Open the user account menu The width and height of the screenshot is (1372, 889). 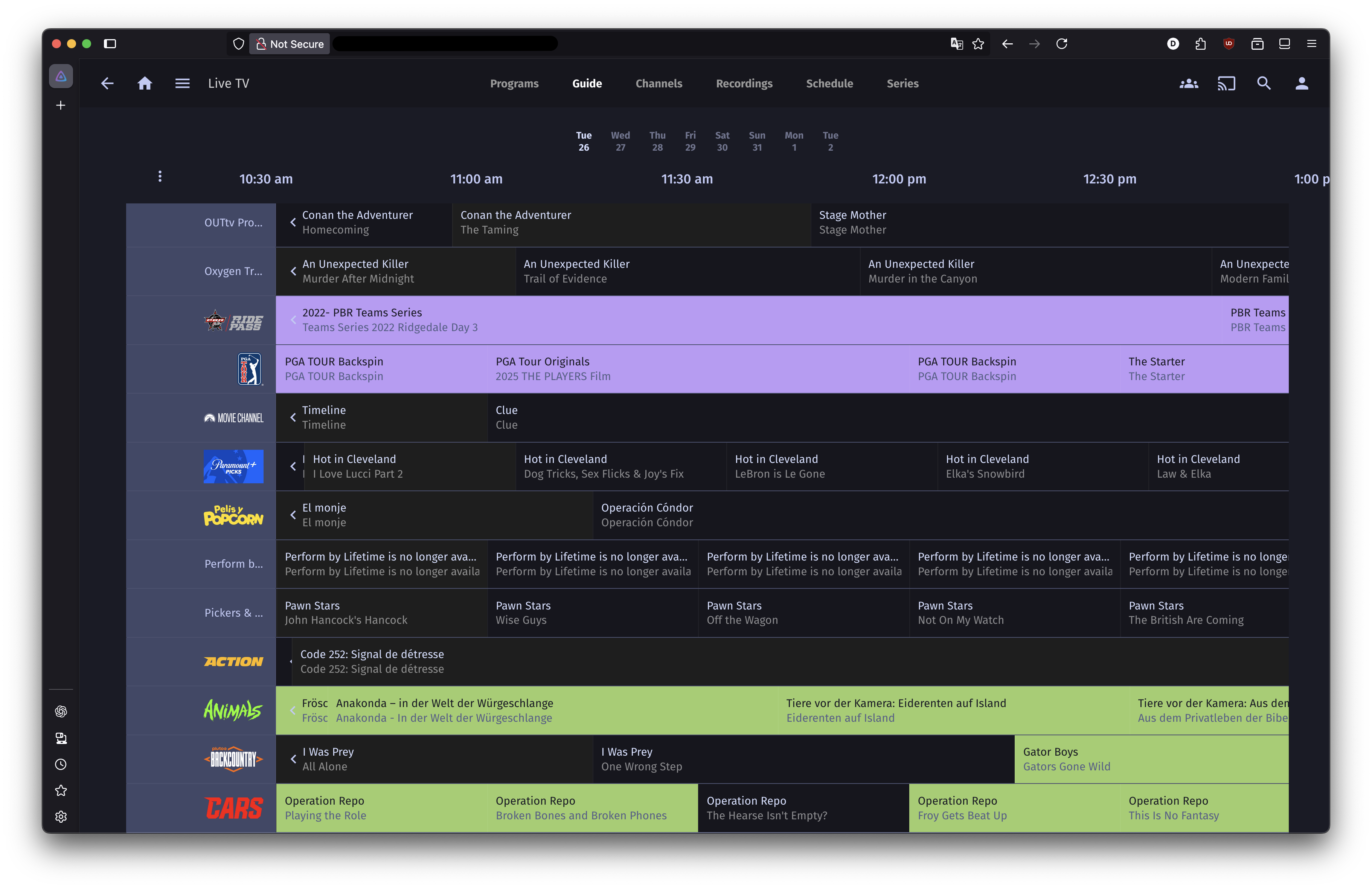(x=1302, y=83)
